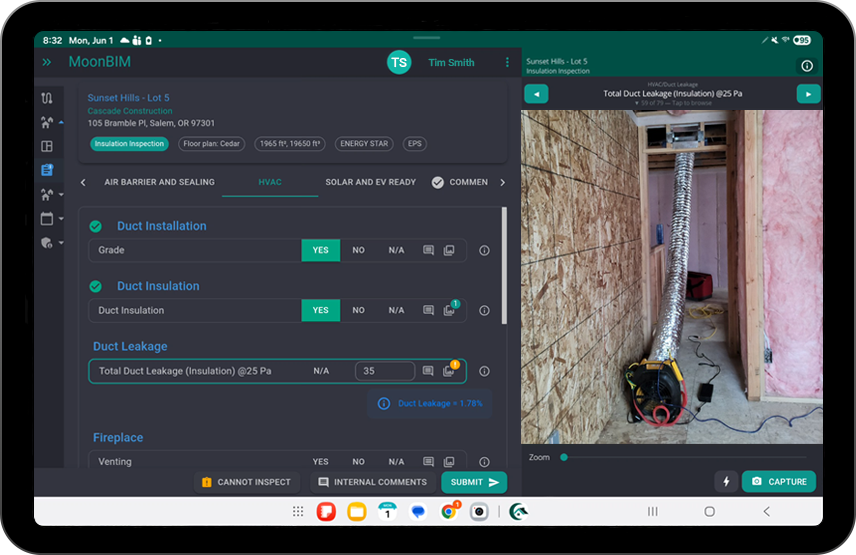The height and width of the screenshot is (555, 856).
Task: Open photos for Grade row
Action: (449, 250)
